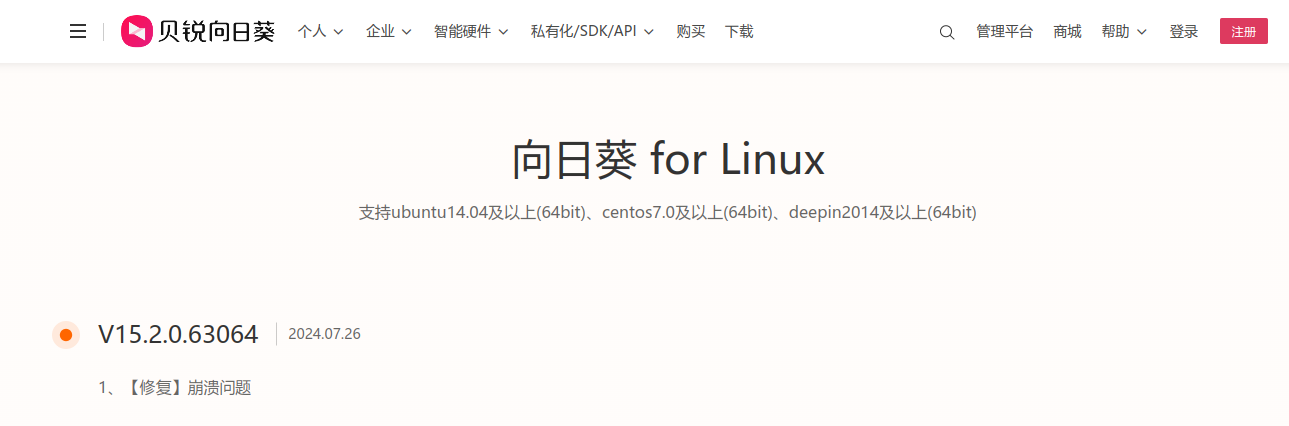Image resolution: width=1289 pixels, height=426 pixels.
Task: Click the 贝锐向日葵 logo icon
Action: pyautogui.click(x=137, y=31)
